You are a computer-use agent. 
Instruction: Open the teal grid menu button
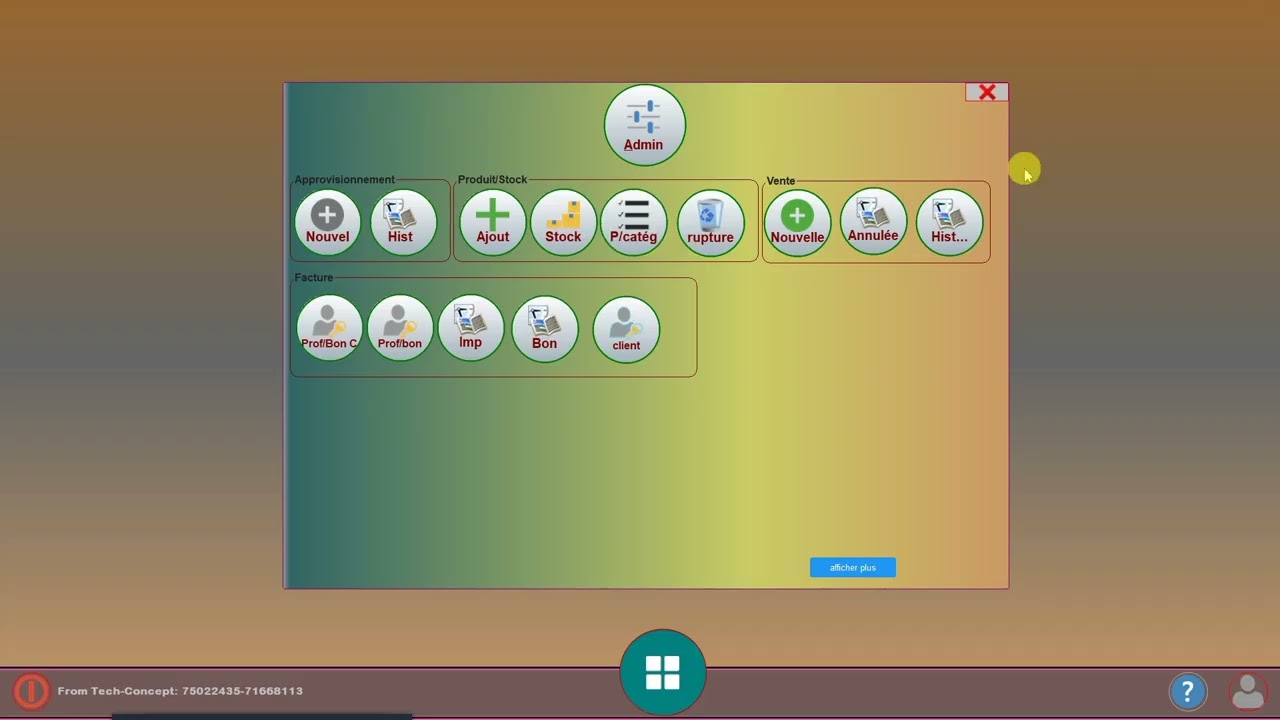click(x=663, y=672)
